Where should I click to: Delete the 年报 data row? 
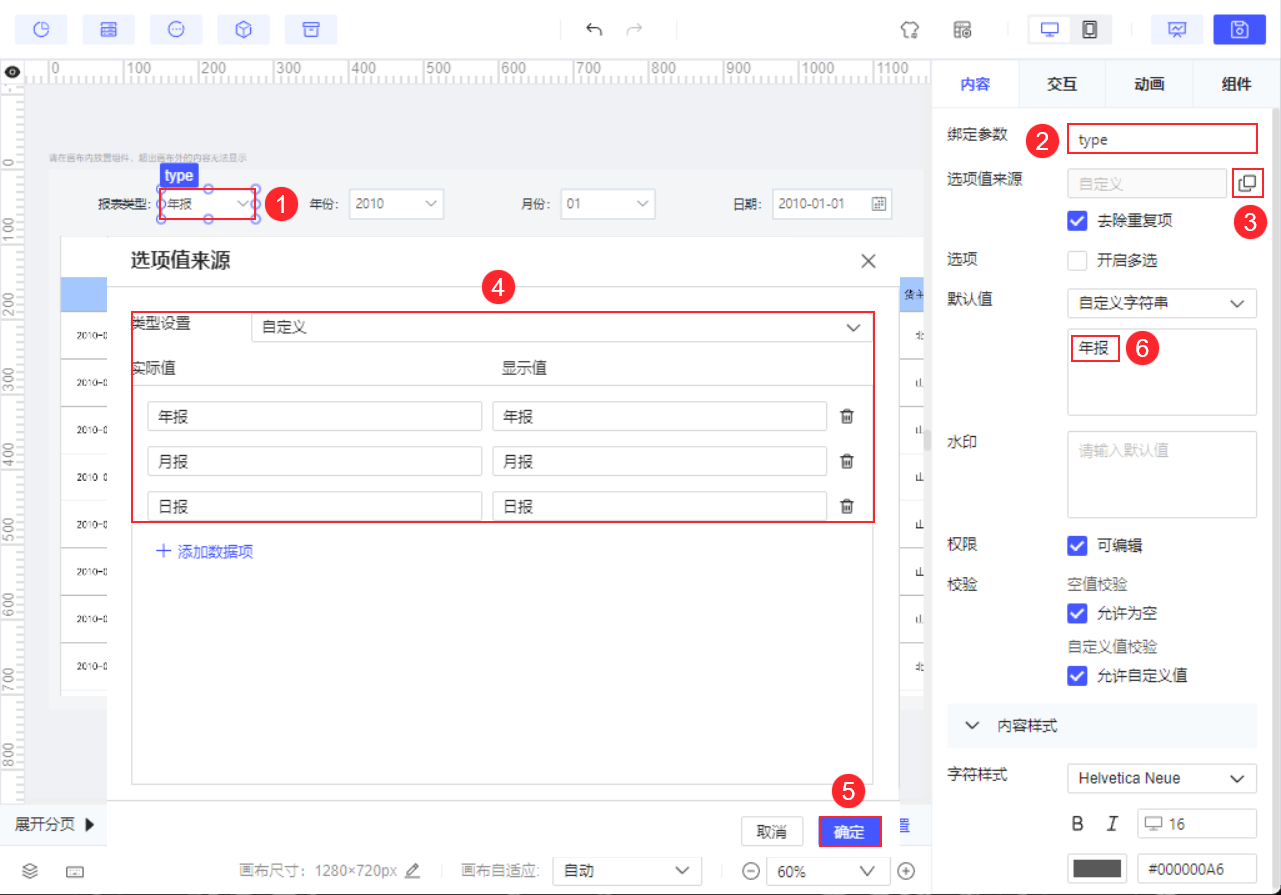[x=847, y=416]
